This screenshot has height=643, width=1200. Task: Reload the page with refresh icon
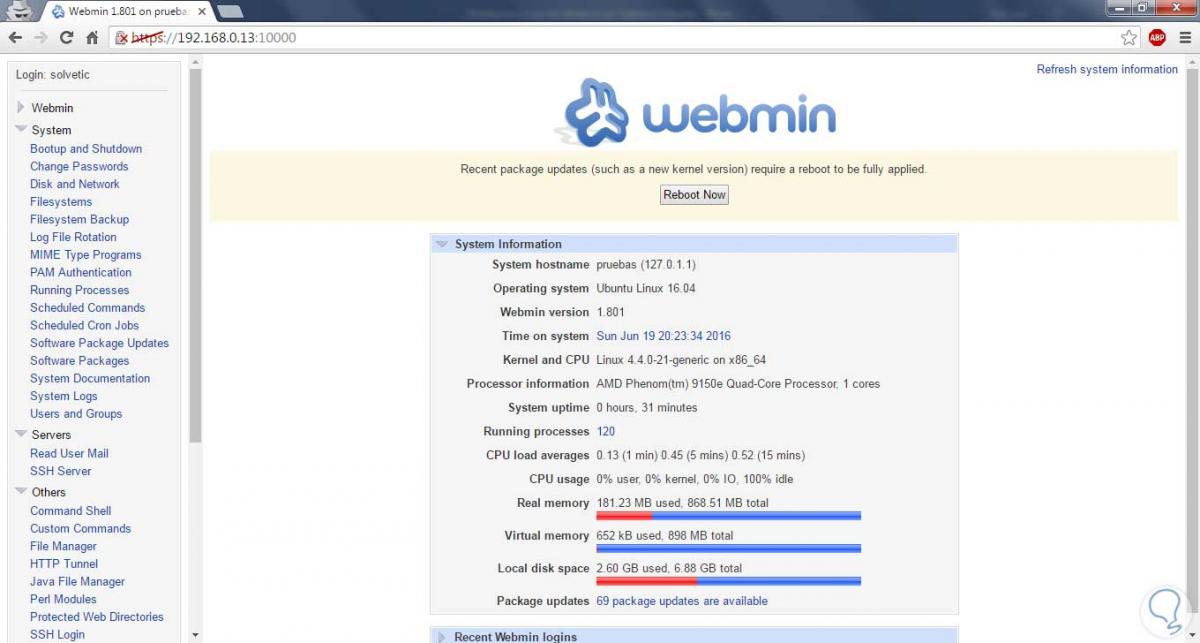(67, 38)
